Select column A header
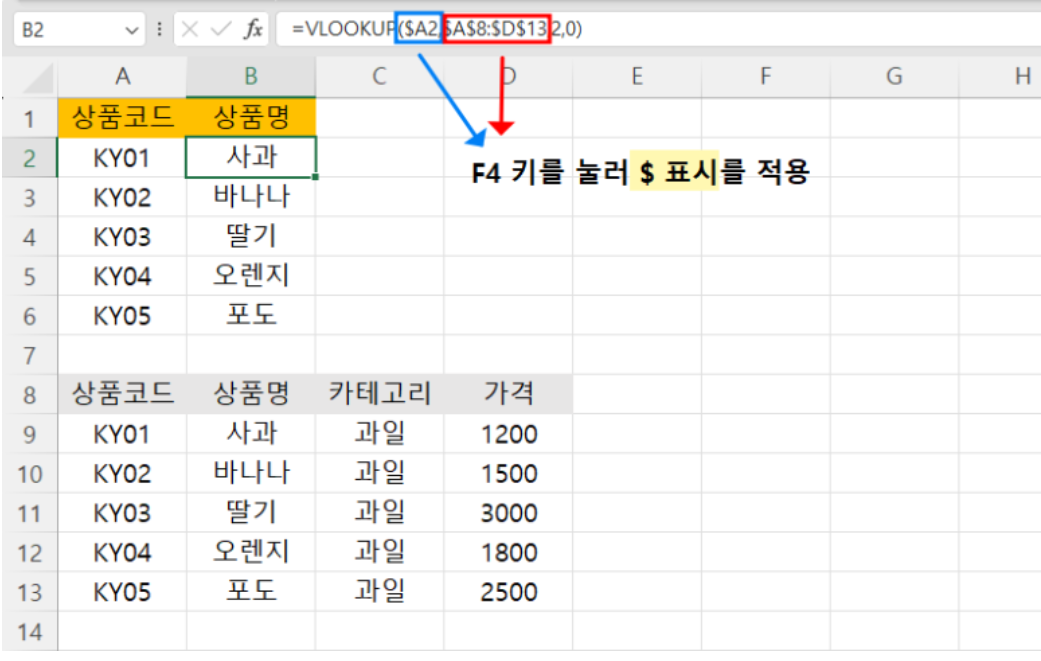The width and height of the screenshot is (1041, 661). pos(122,76)
